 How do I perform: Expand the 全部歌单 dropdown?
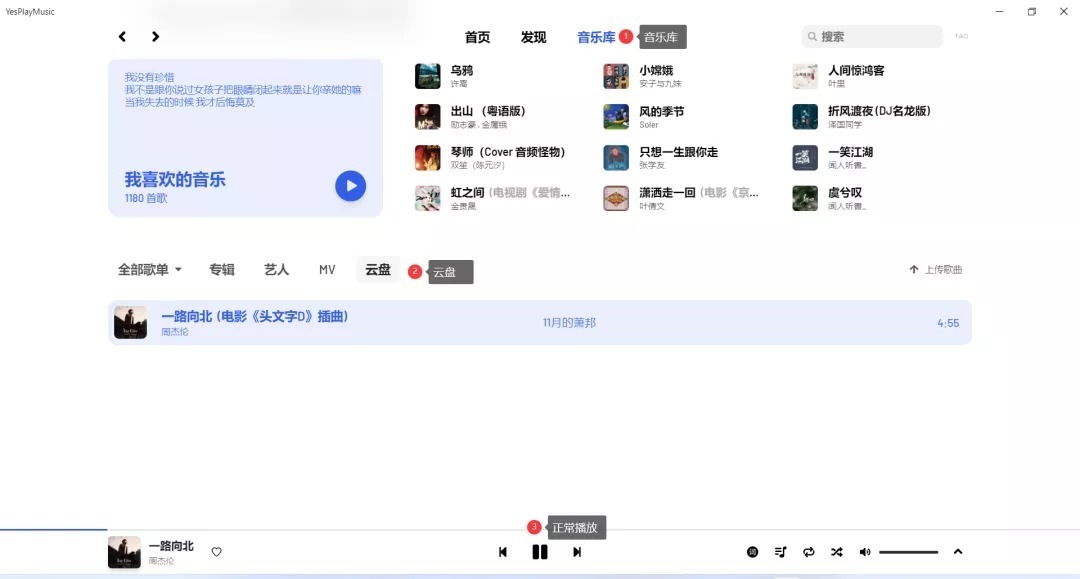(150, 270)
